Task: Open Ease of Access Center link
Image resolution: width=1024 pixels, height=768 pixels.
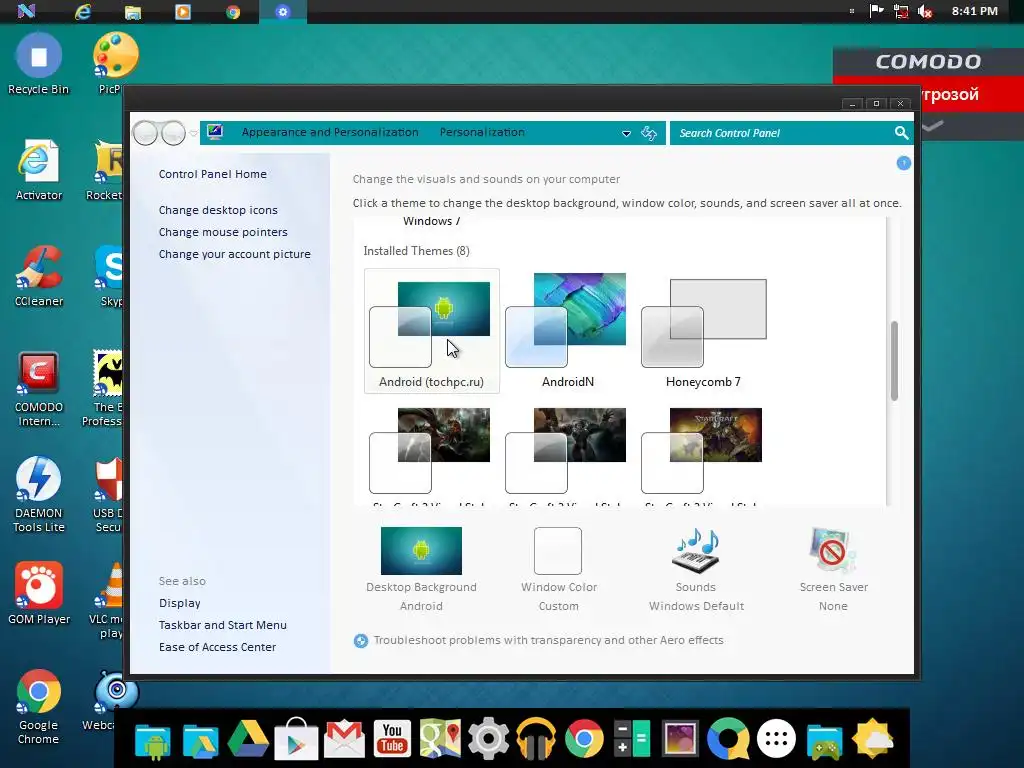Action: (x=217, y=647)
